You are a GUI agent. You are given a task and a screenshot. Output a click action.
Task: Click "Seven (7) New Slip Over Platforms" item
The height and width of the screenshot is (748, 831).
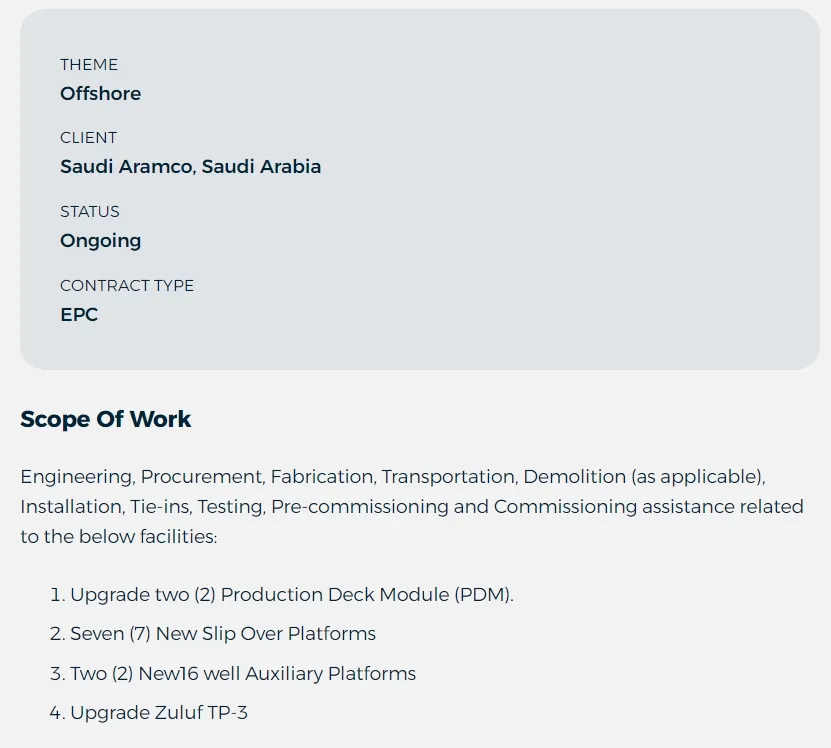pos(222,634)
